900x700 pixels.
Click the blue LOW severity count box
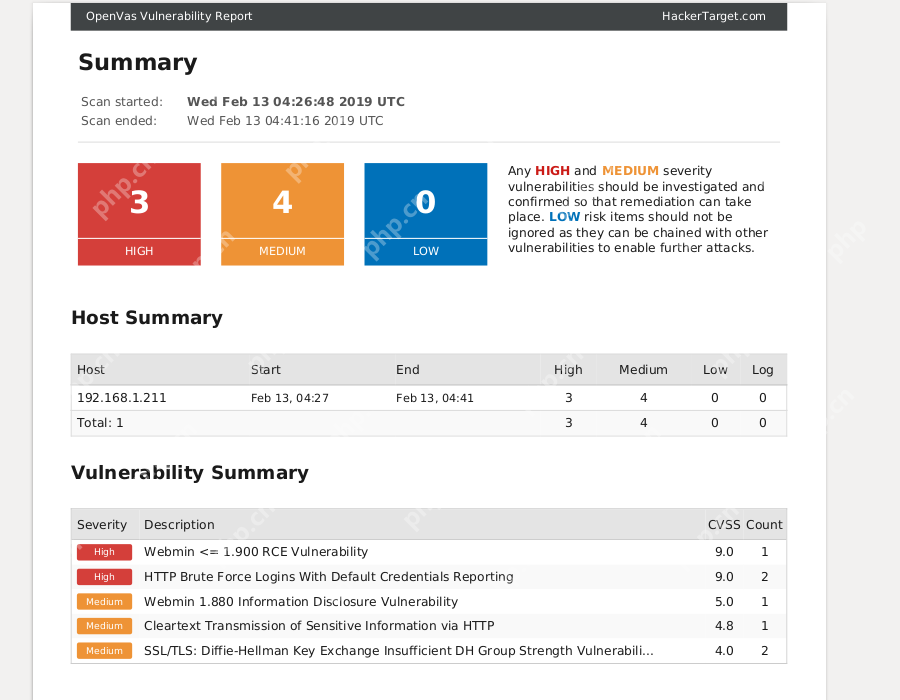(x=425, y=213)
